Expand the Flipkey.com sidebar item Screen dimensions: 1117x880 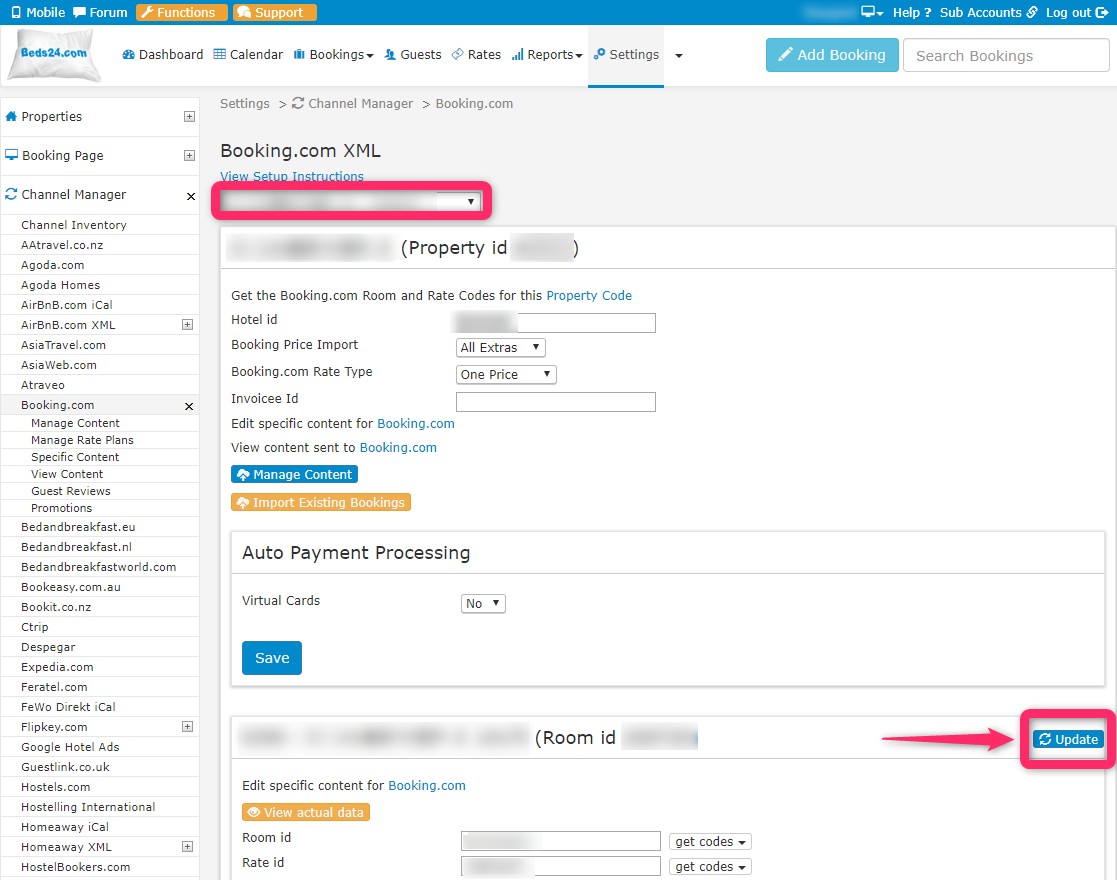187,726
